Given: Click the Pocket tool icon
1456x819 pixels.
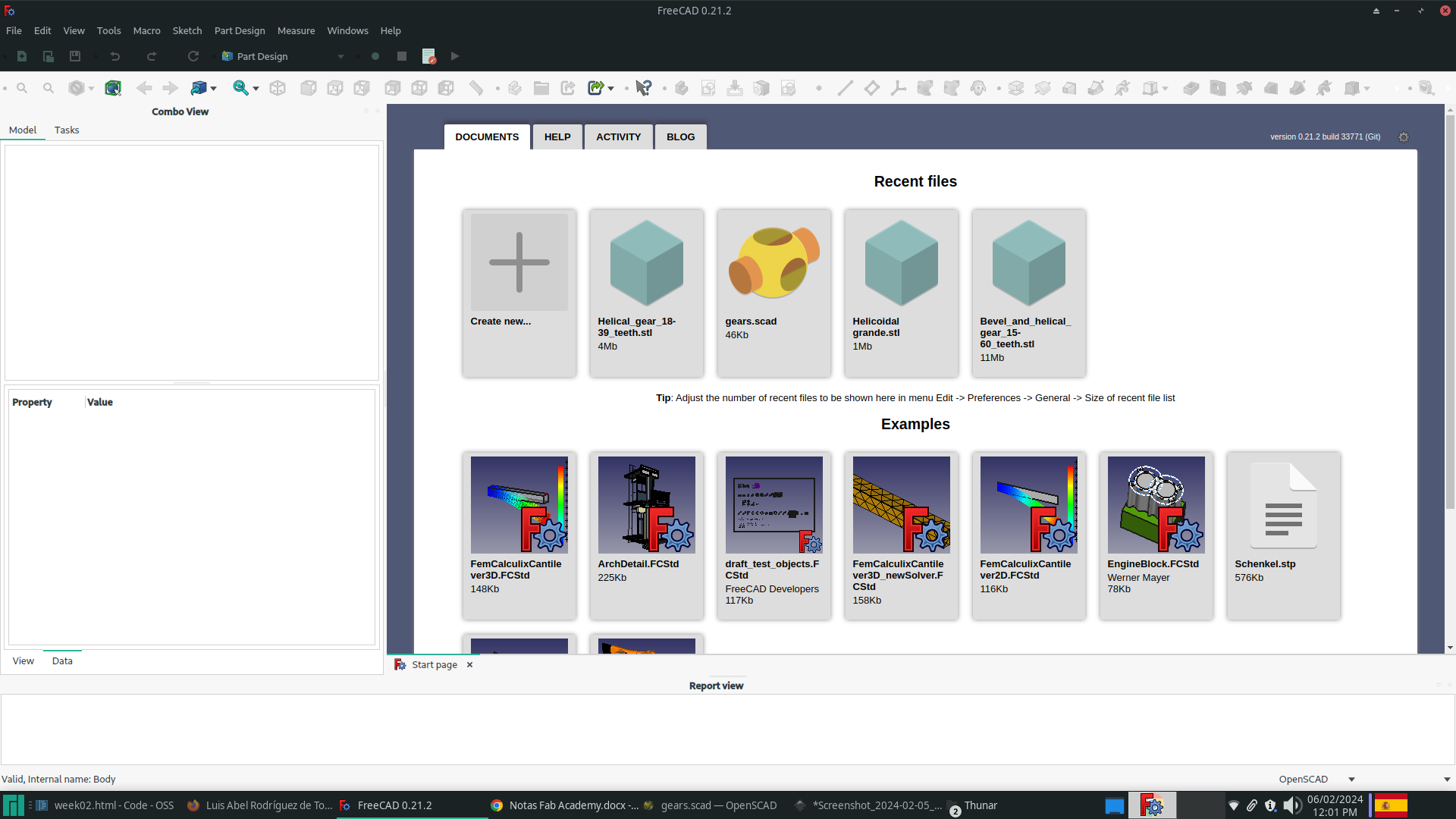Looking at the screenshot, I should coord(1191,88).
